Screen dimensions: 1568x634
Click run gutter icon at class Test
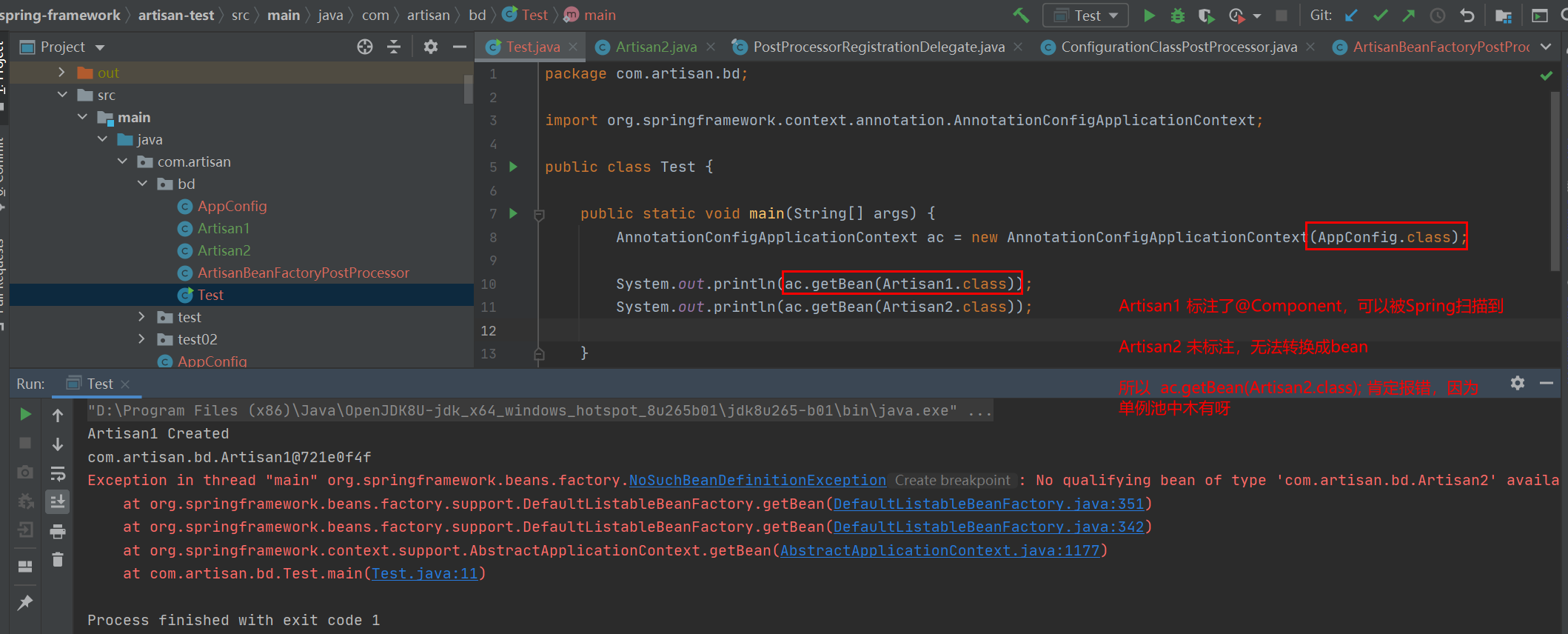pyautogui.click(x=513, y=167)
